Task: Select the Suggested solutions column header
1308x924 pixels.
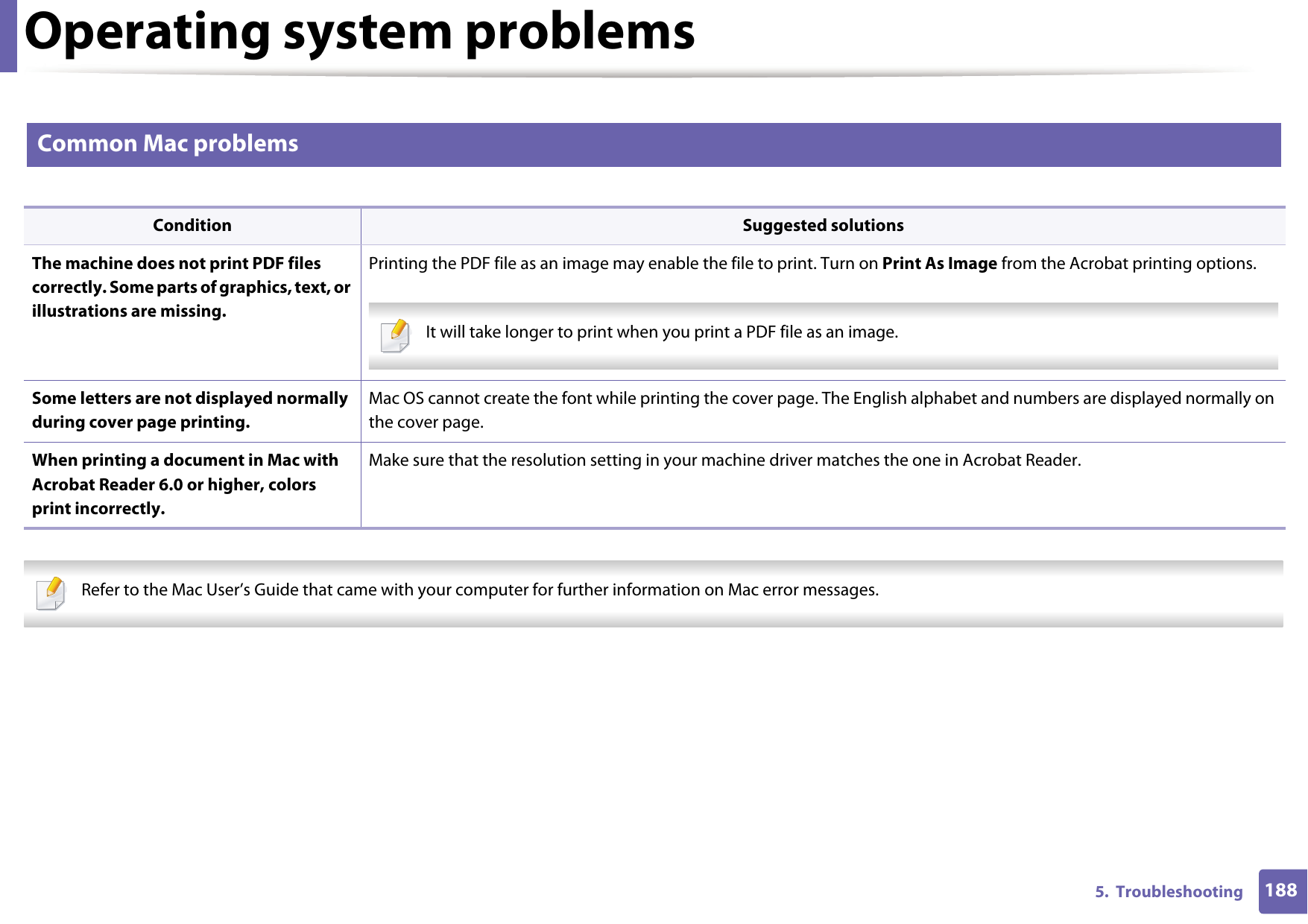Action: 822,225
